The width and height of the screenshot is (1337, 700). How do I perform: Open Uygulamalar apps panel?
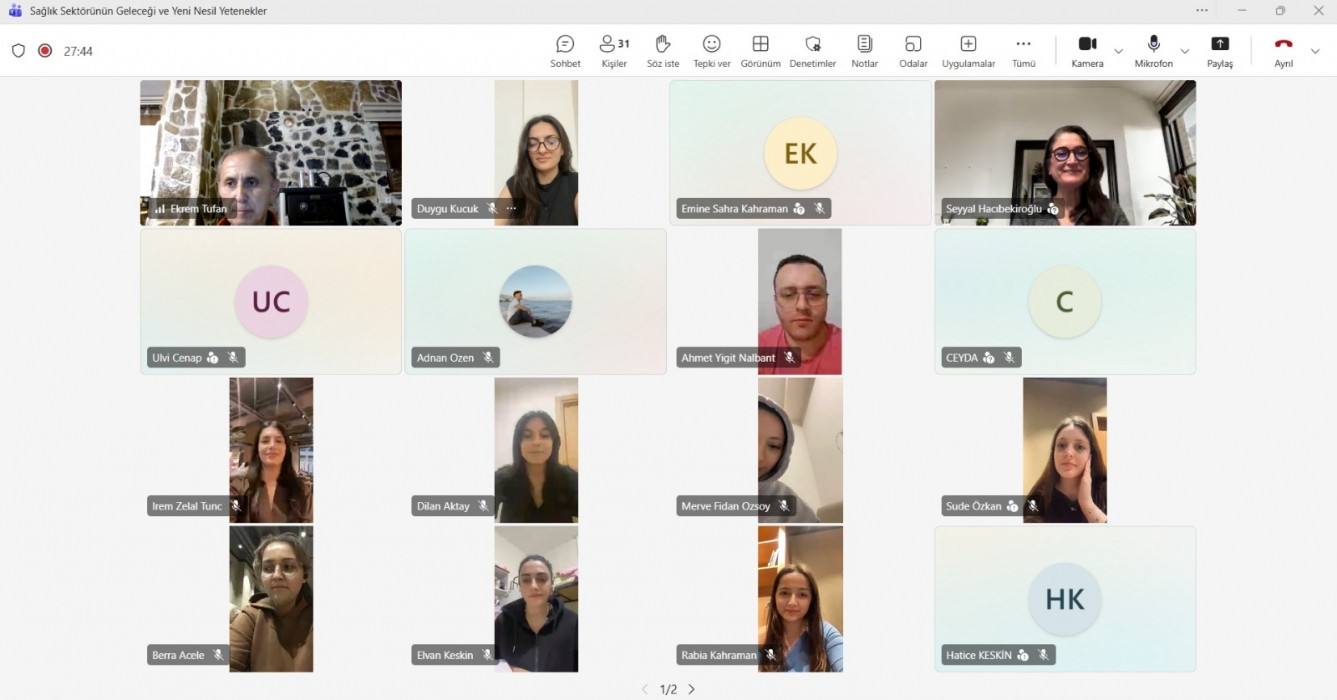click(968, 50)
